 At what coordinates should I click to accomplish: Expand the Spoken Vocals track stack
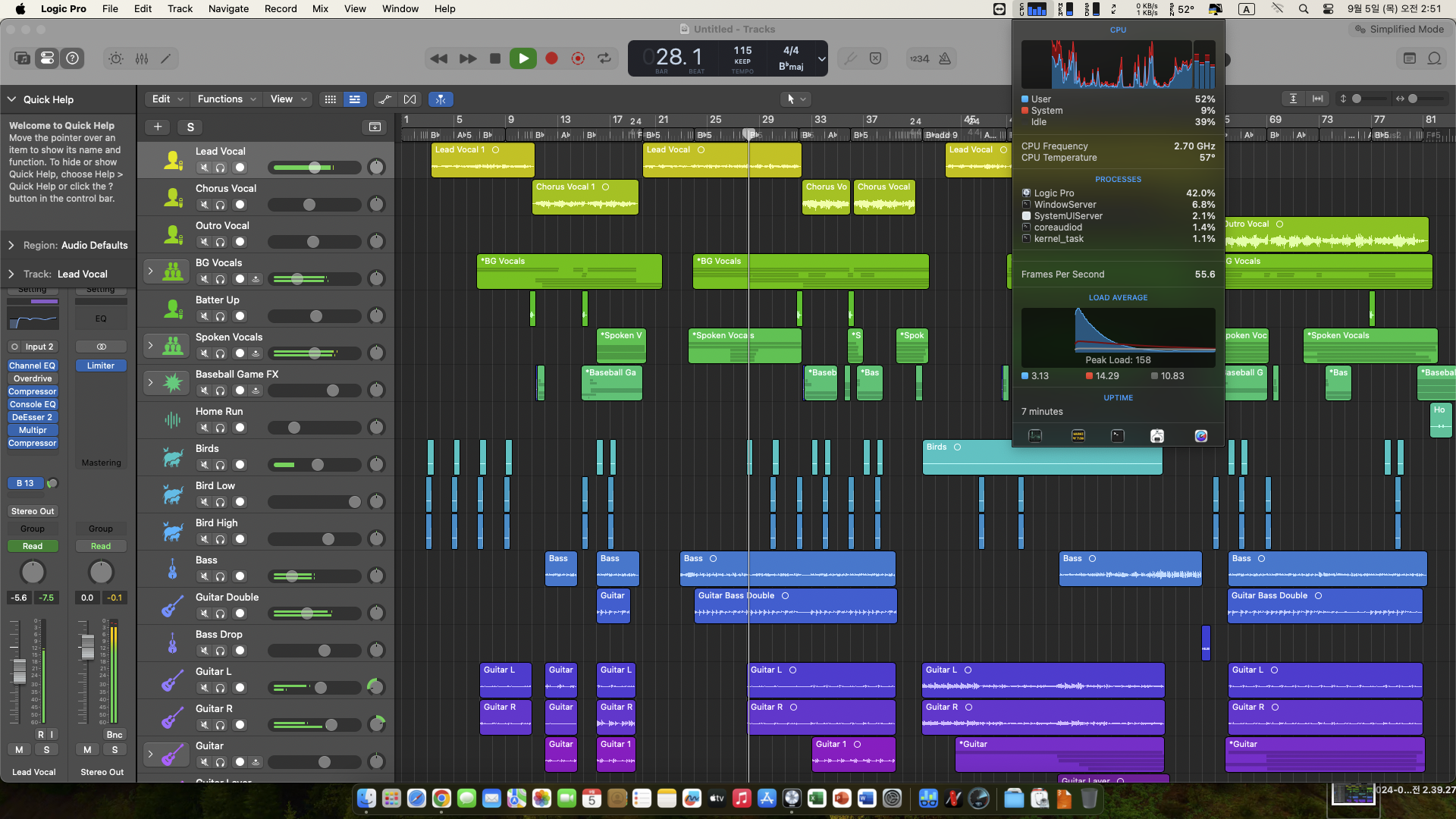click(x=150, y=345)
